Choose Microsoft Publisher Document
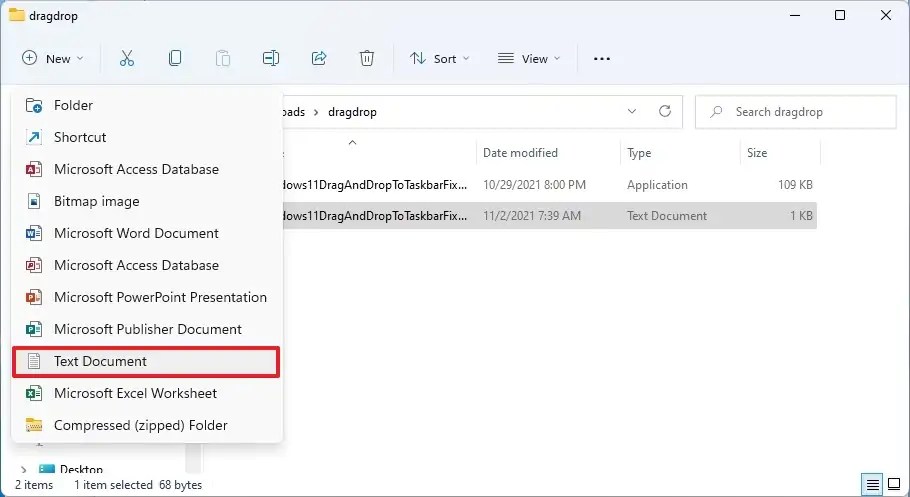The height and width of the screenshot is (497, 910). click(x=147, y=329)
